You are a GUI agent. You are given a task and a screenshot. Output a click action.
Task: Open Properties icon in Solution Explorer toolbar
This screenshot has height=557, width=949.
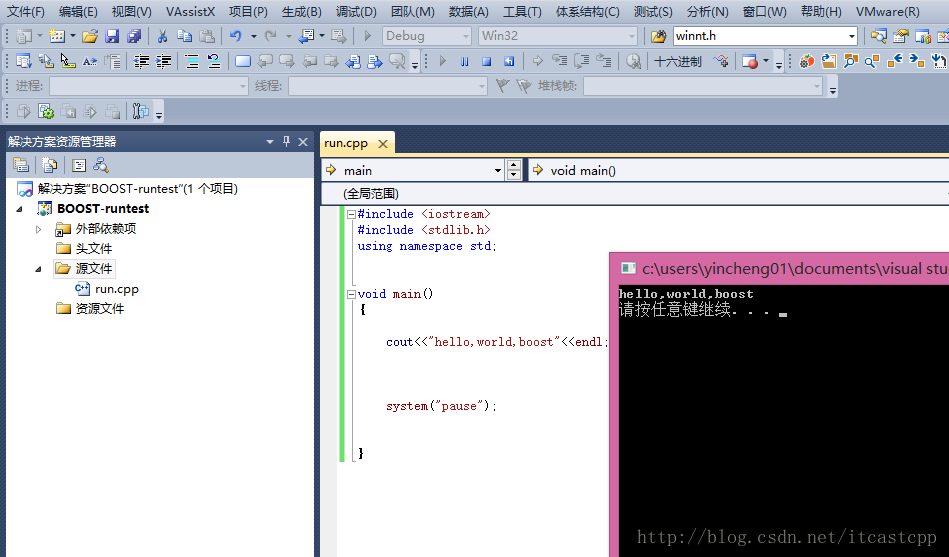[20, 166]
